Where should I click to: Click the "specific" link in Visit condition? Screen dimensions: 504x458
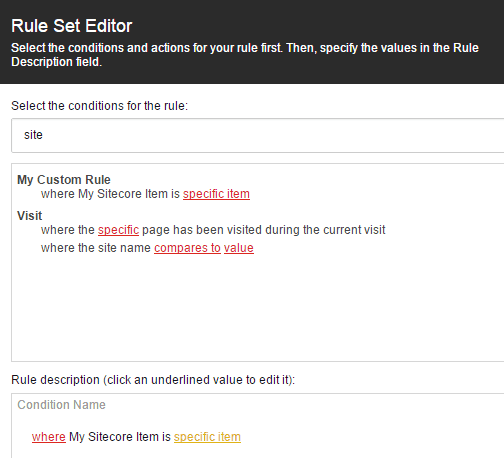pos(118,230)
